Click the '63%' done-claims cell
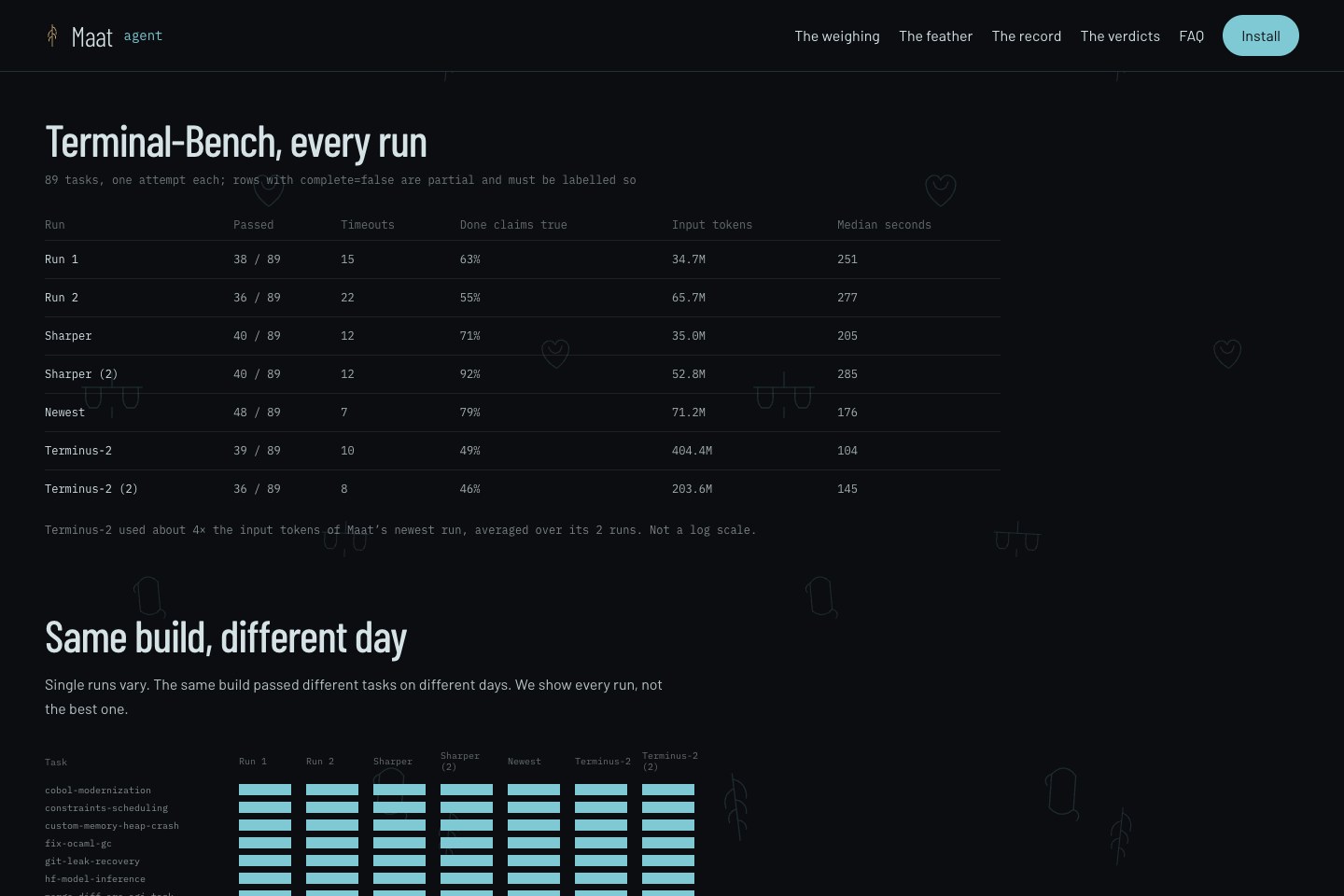The width and height of the screenshot is (1344, 896). click(x=469, y=259)
